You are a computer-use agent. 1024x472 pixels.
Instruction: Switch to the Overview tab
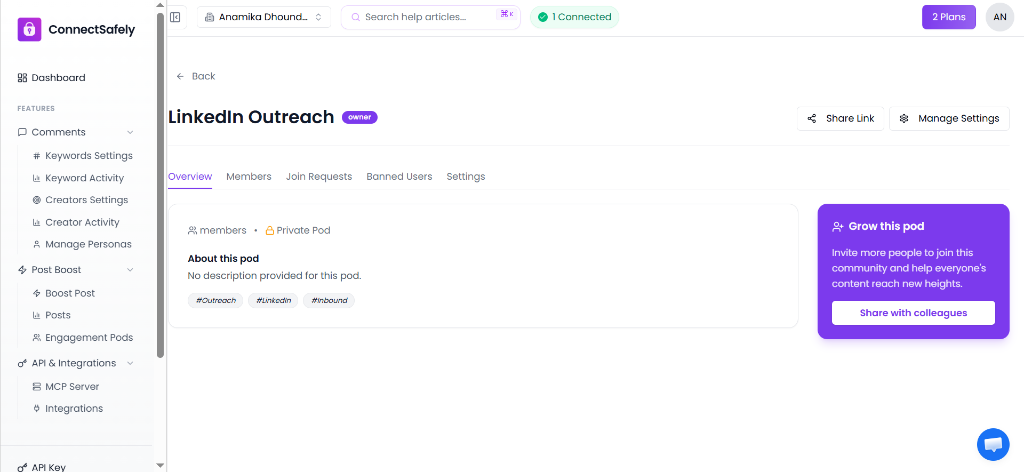coord(190,176)
